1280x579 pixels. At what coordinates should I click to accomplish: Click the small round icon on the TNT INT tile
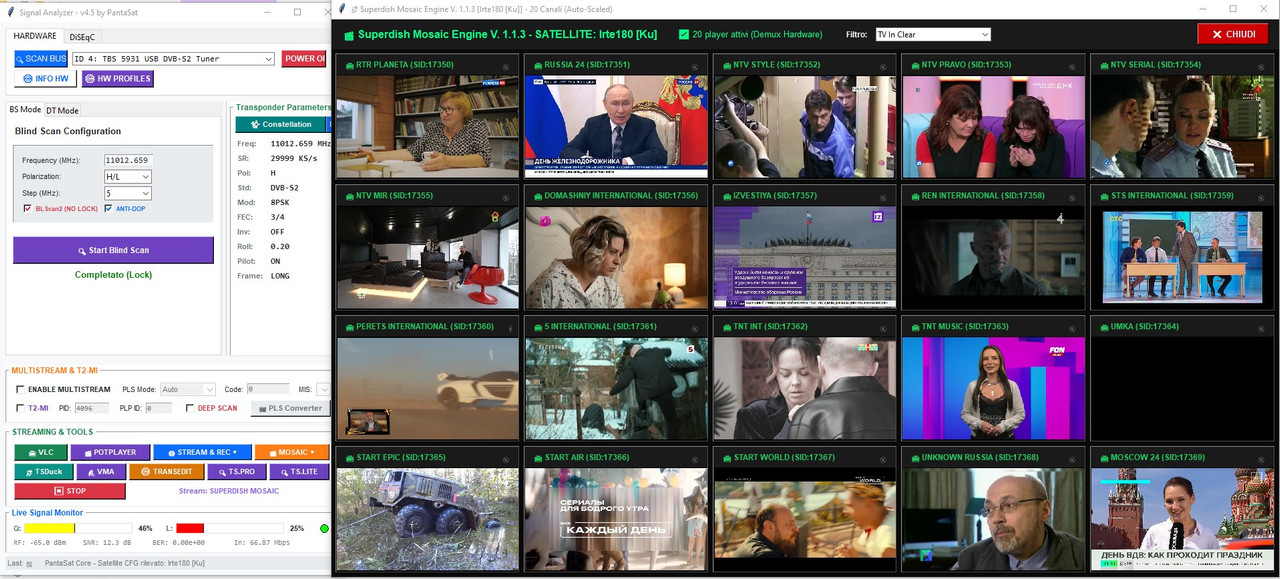point(883,329)
